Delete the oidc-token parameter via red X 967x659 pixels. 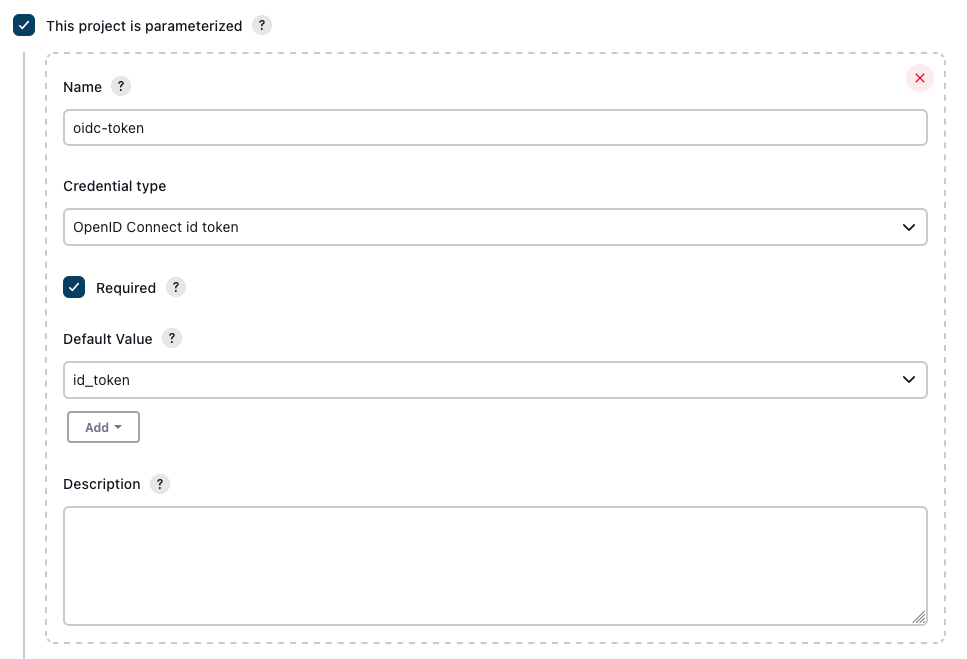click(x=919, y=77)
